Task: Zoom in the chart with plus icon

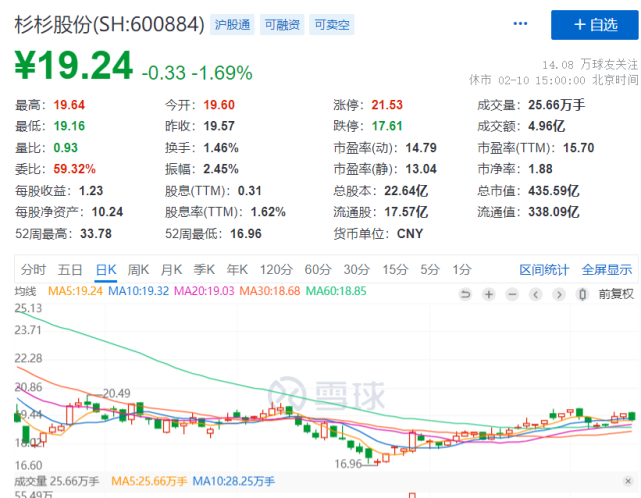Action: (489, 293)
